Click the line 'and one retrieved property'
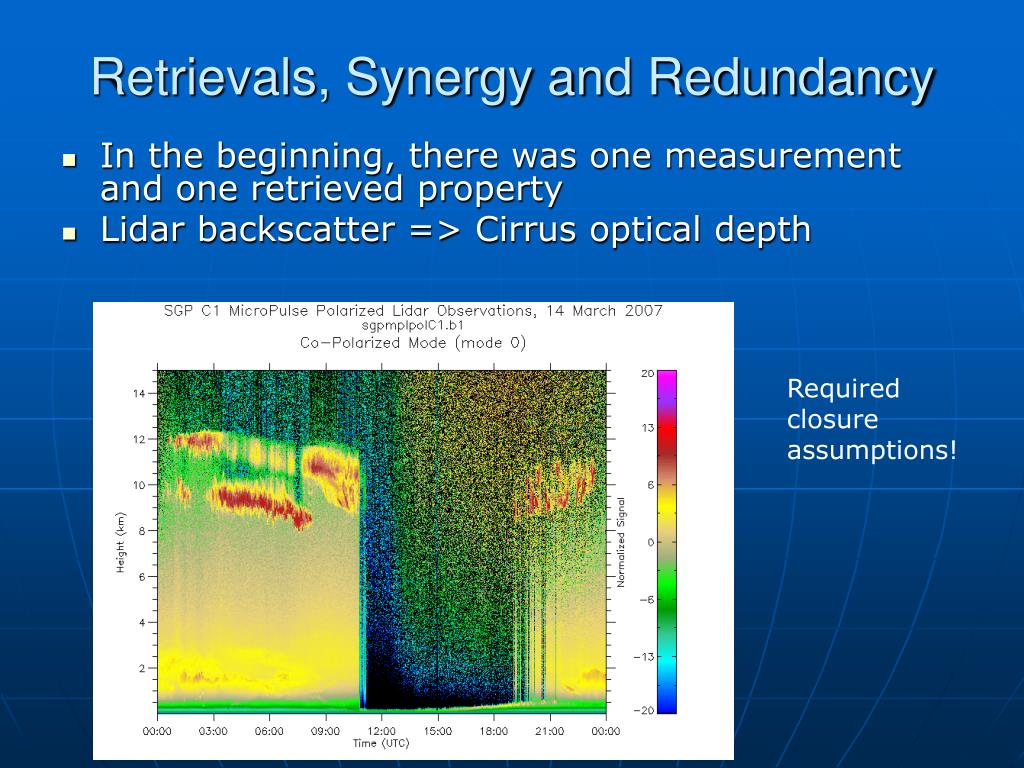 coord(331,189)
